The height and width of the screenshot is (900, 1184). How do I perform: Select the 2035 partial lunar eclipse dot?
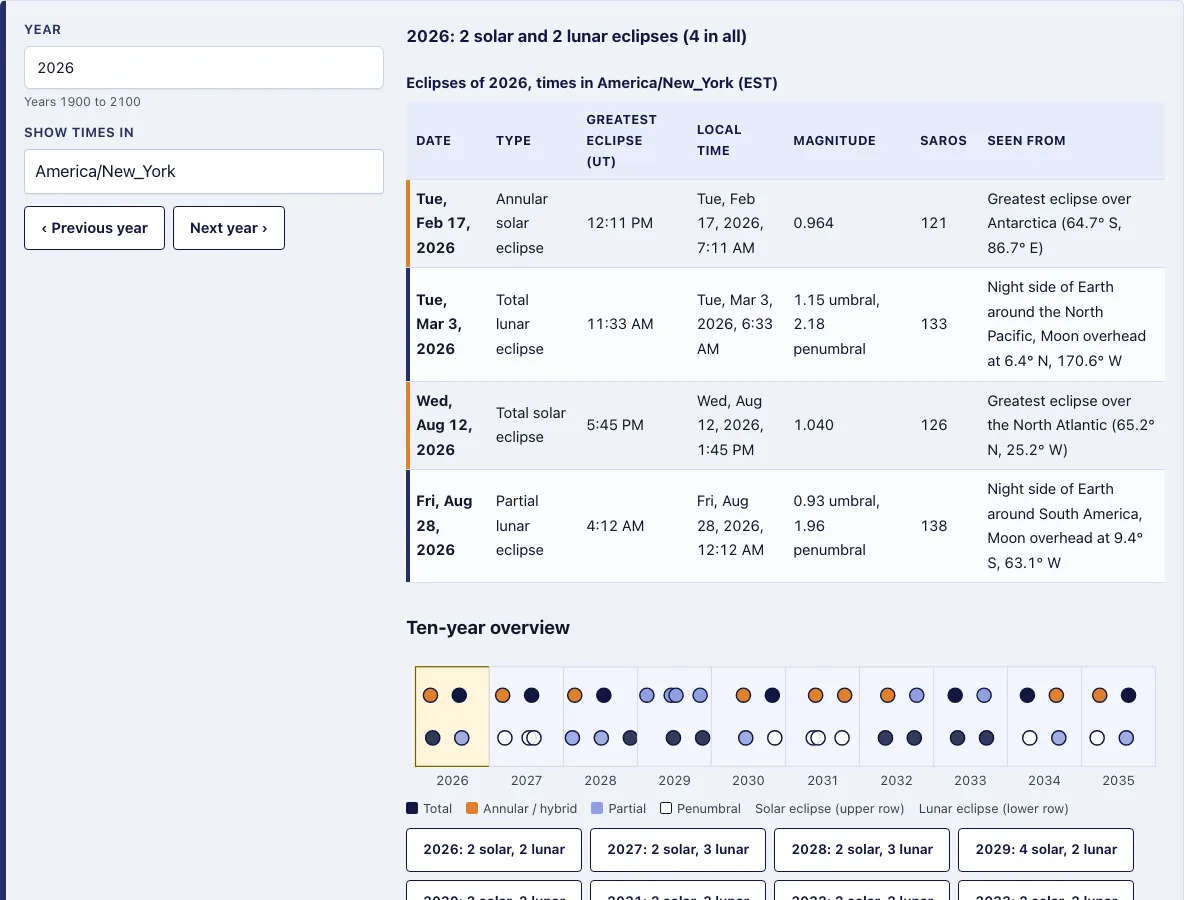(x=1126, y=738)
